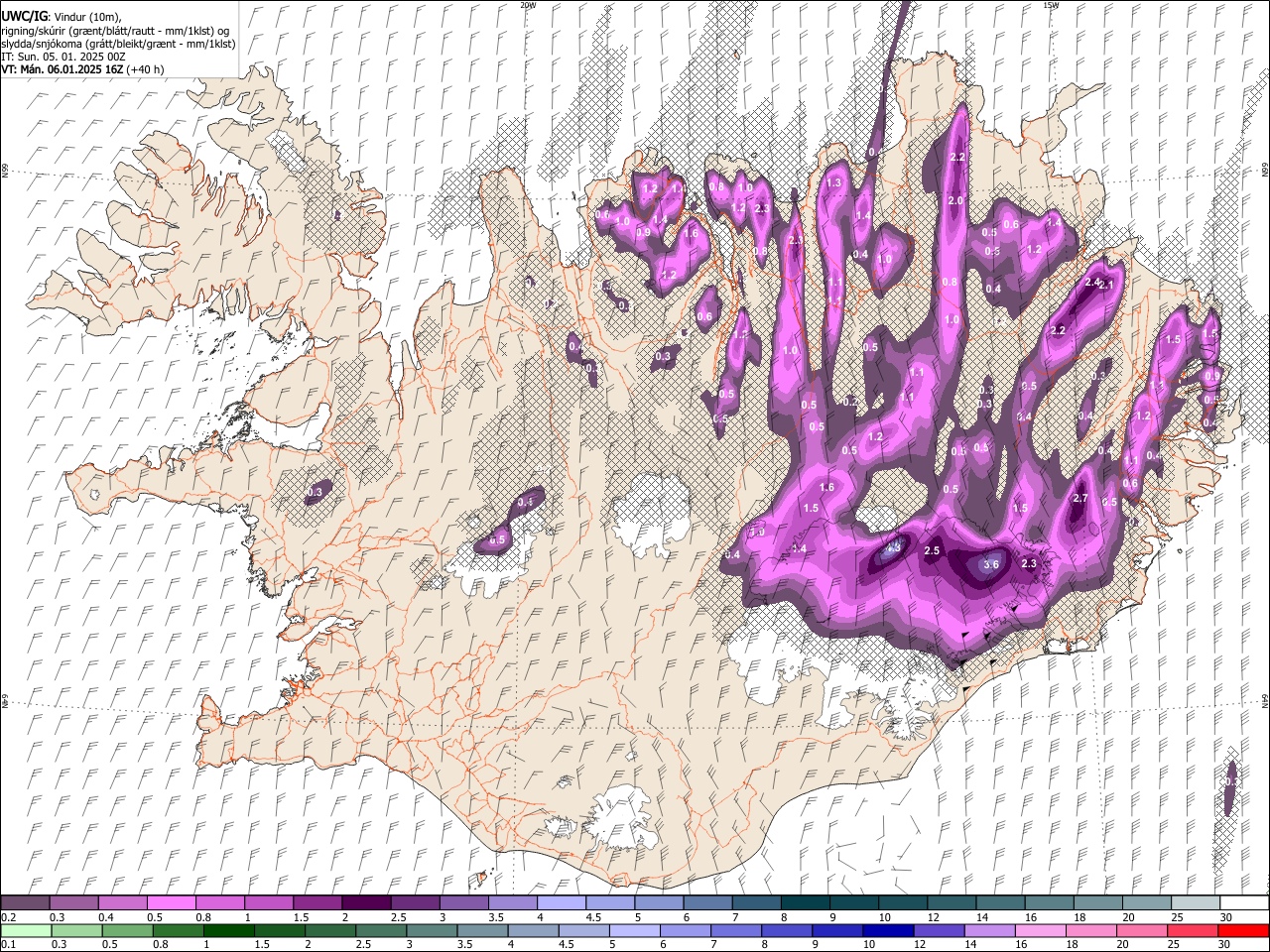1270x952 pixels.
Task: Pick the white swatch after 30 in upper legend
Action: click(1242, 903)
